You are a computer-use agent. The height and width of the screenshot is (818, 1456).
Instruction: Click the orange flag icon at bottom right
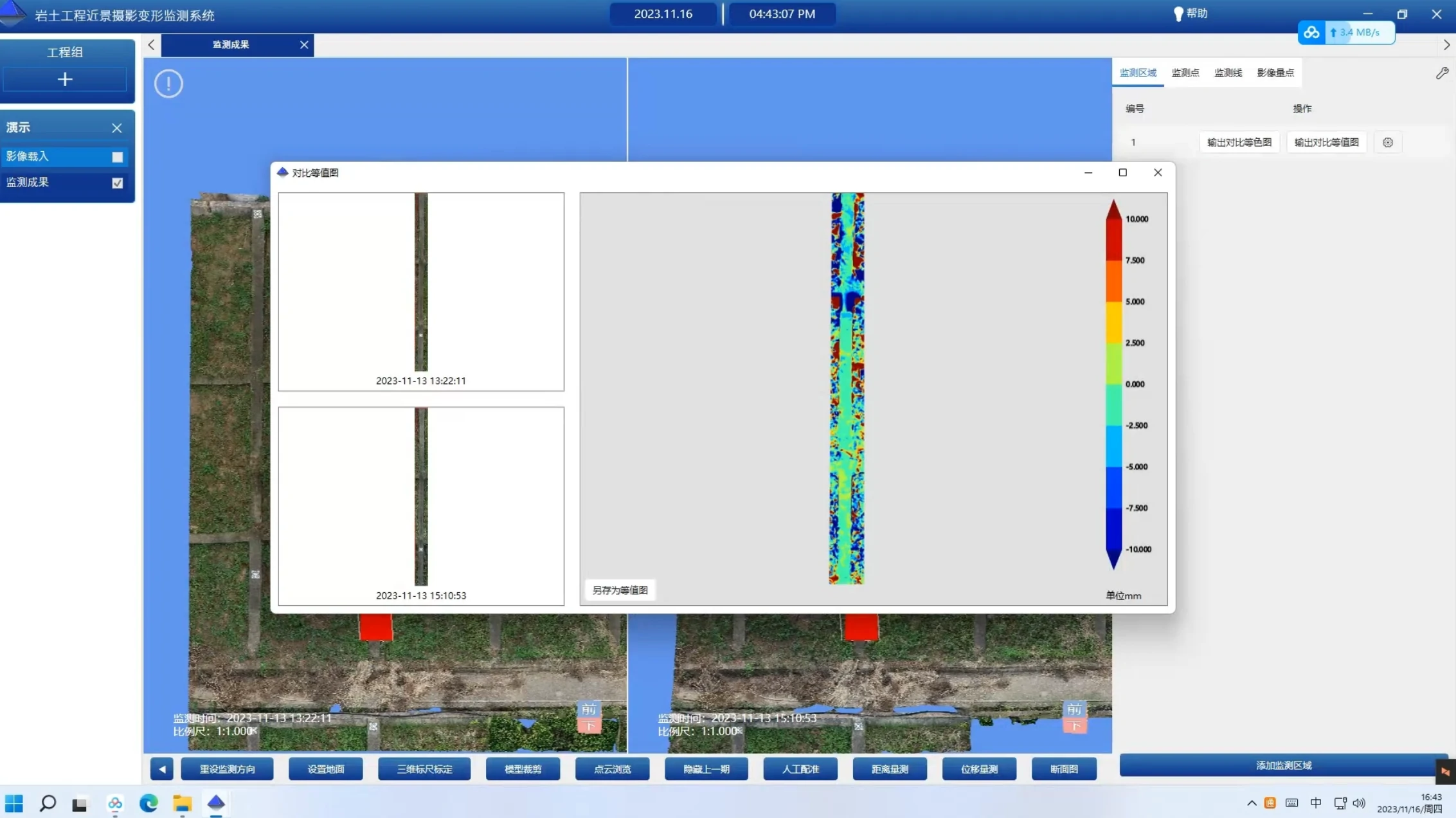(1445, 772)
